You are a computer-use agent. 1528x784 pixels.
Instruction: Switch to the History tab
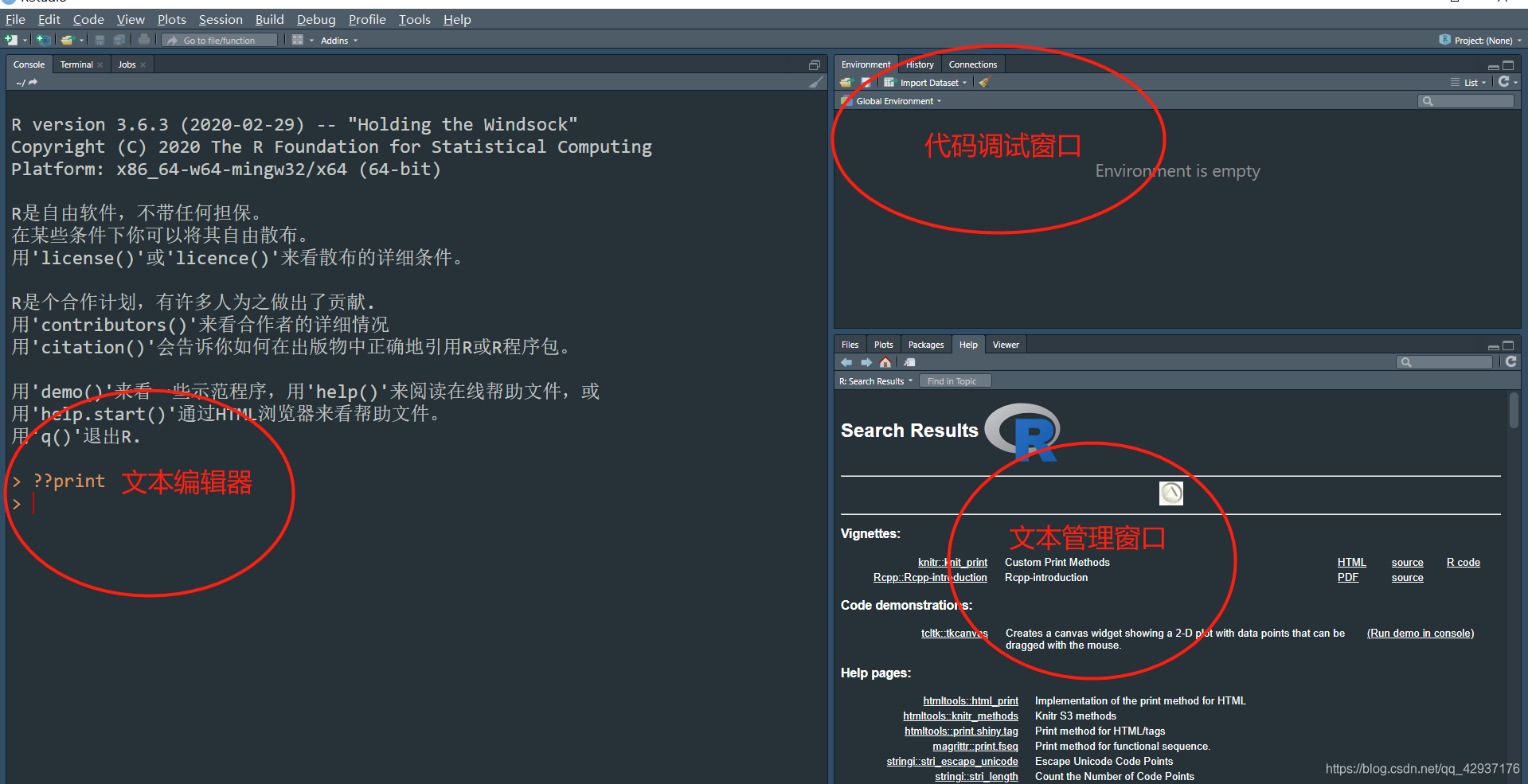pyautogui.click(x=920, y=65)
